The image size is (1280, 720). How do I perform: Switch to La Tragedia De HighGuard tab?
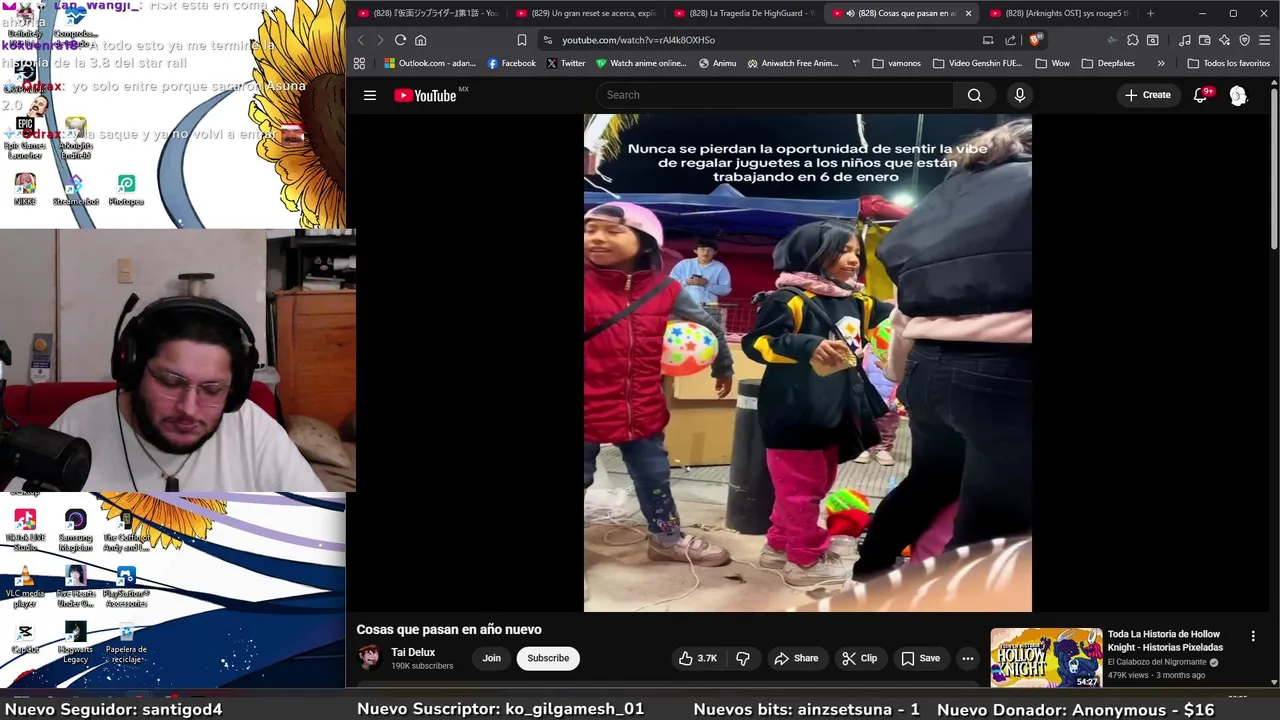click(x=743, y=13)
